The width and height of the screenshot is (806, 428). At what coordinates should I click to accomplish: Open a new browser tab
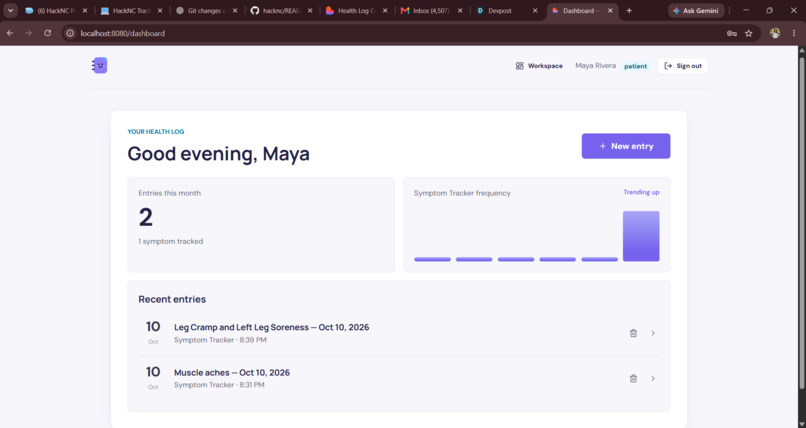pyautogui.click(x=629, y=10)
